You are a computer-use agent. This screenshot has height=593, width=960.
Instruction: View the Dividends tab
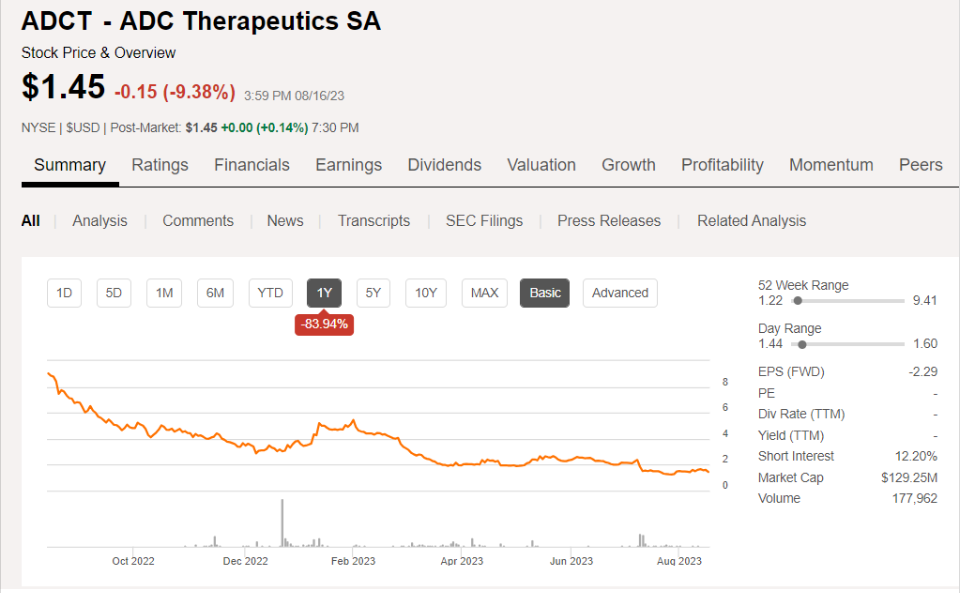click(x=444, y=165)
